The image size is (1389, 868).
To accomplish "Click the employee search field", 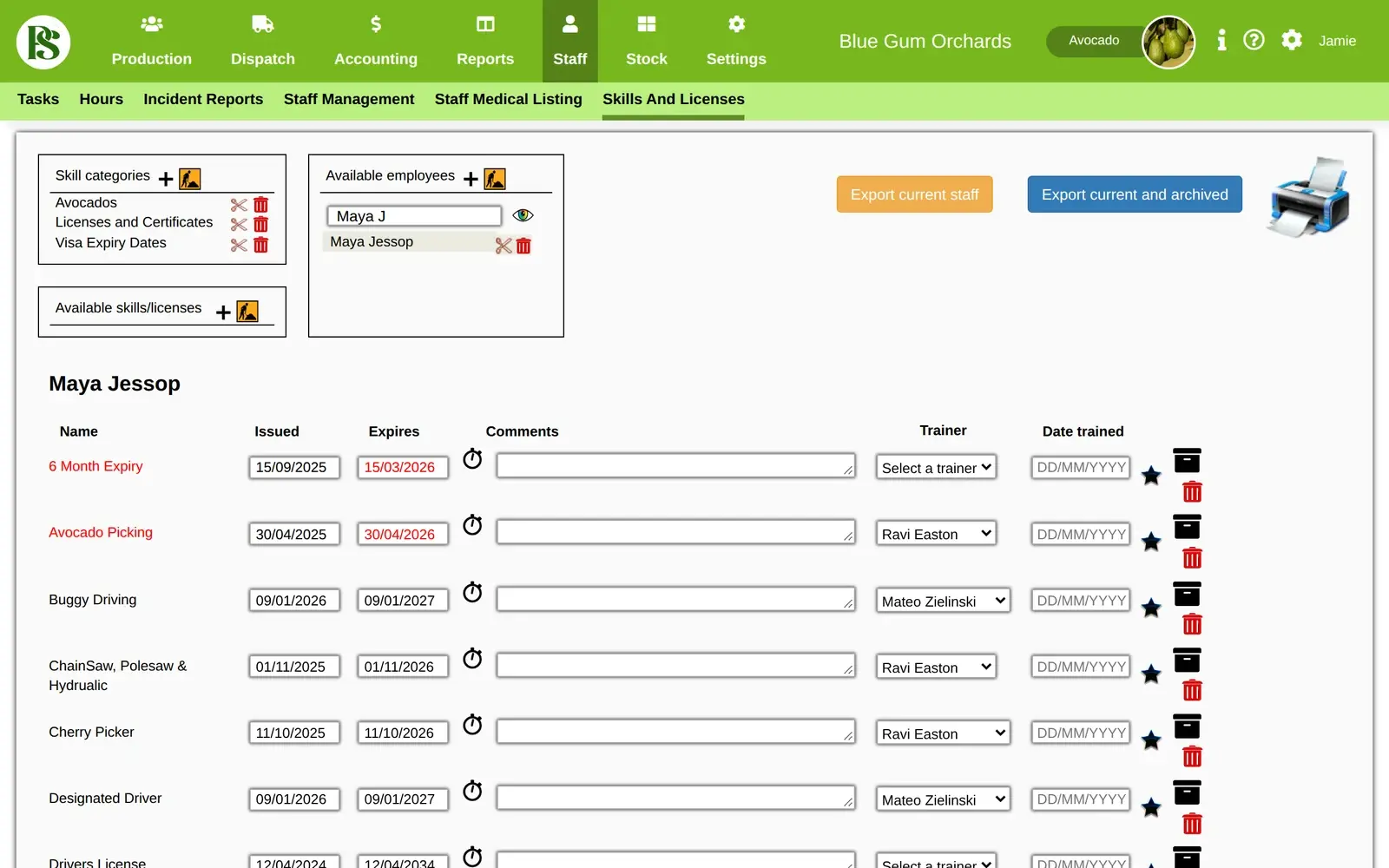I will click(x=414, y=216).
